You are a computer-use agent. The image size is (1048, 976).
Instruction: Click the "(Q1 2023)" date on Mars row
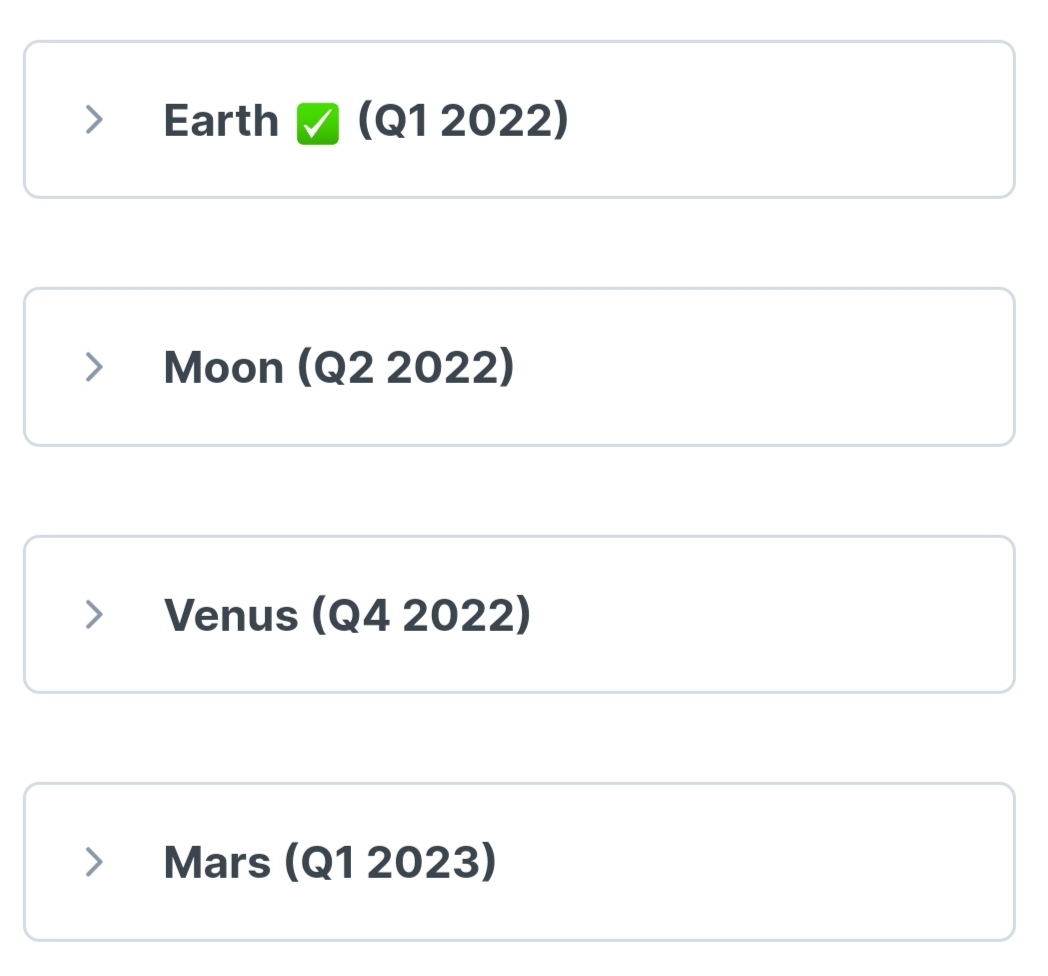point(390,862)
